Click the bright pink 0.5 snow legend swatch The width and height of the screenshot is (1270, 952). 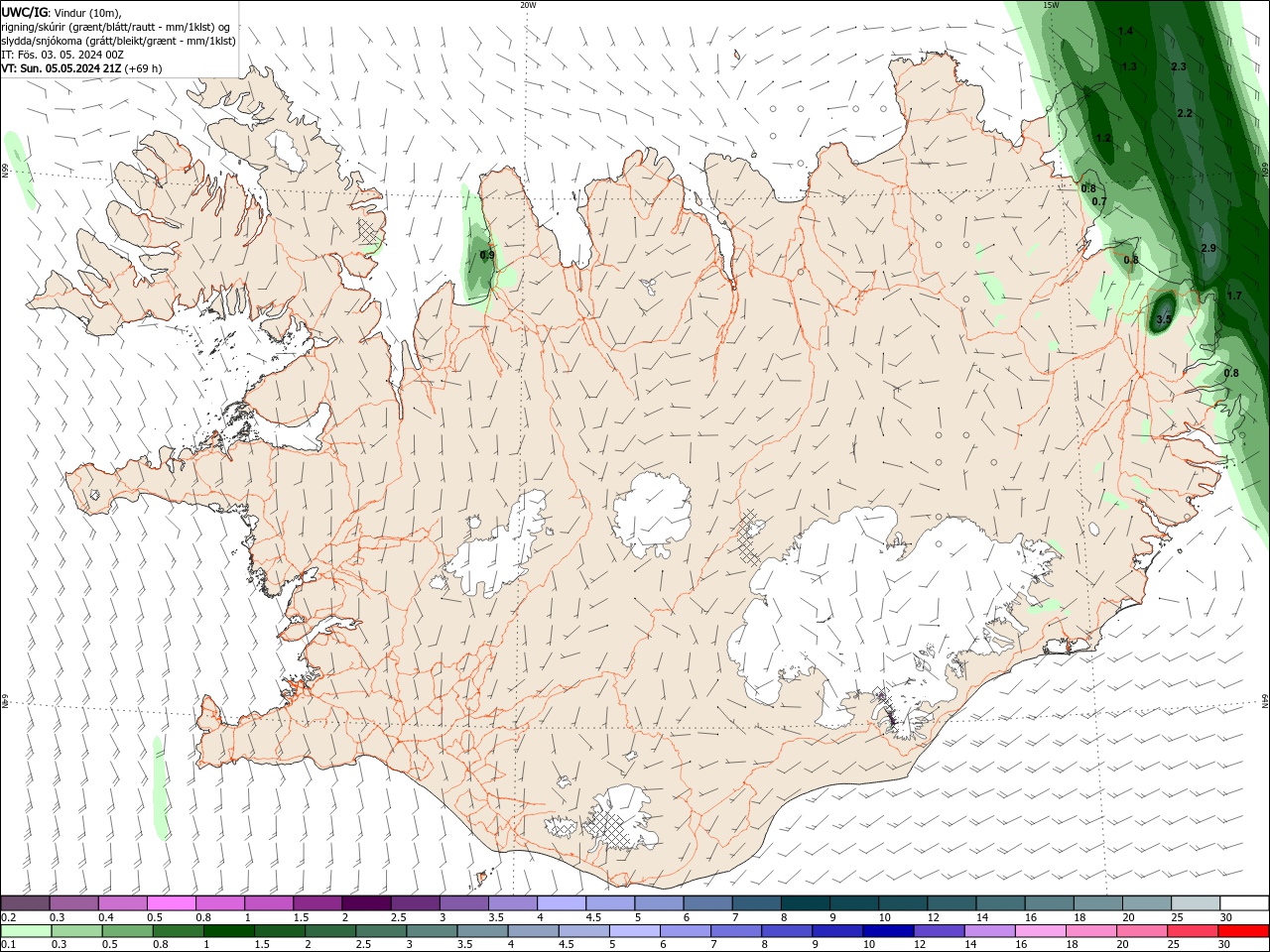tap(172, 903)
